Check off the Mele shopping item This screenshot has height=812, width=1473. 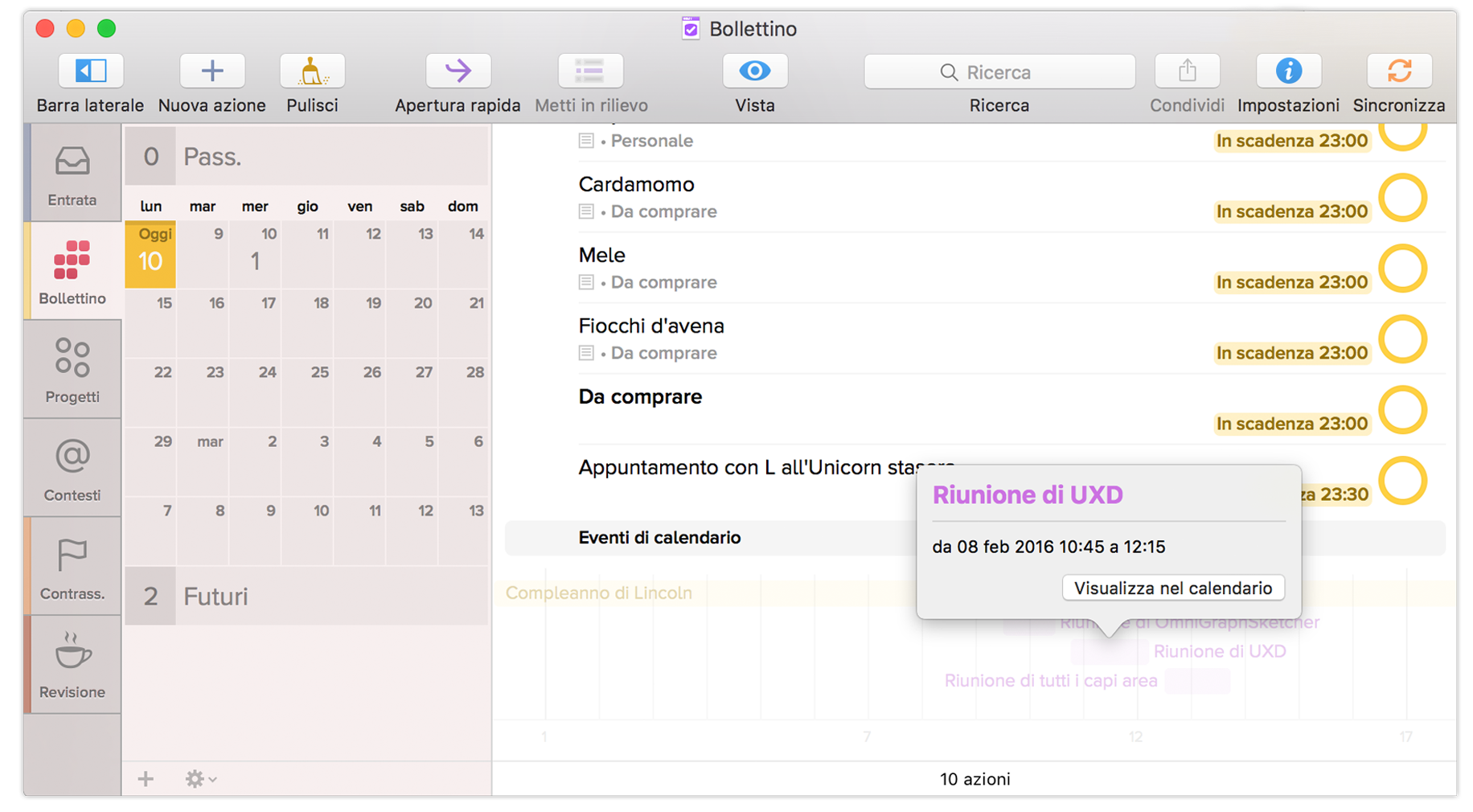[x=1403, y=269]
